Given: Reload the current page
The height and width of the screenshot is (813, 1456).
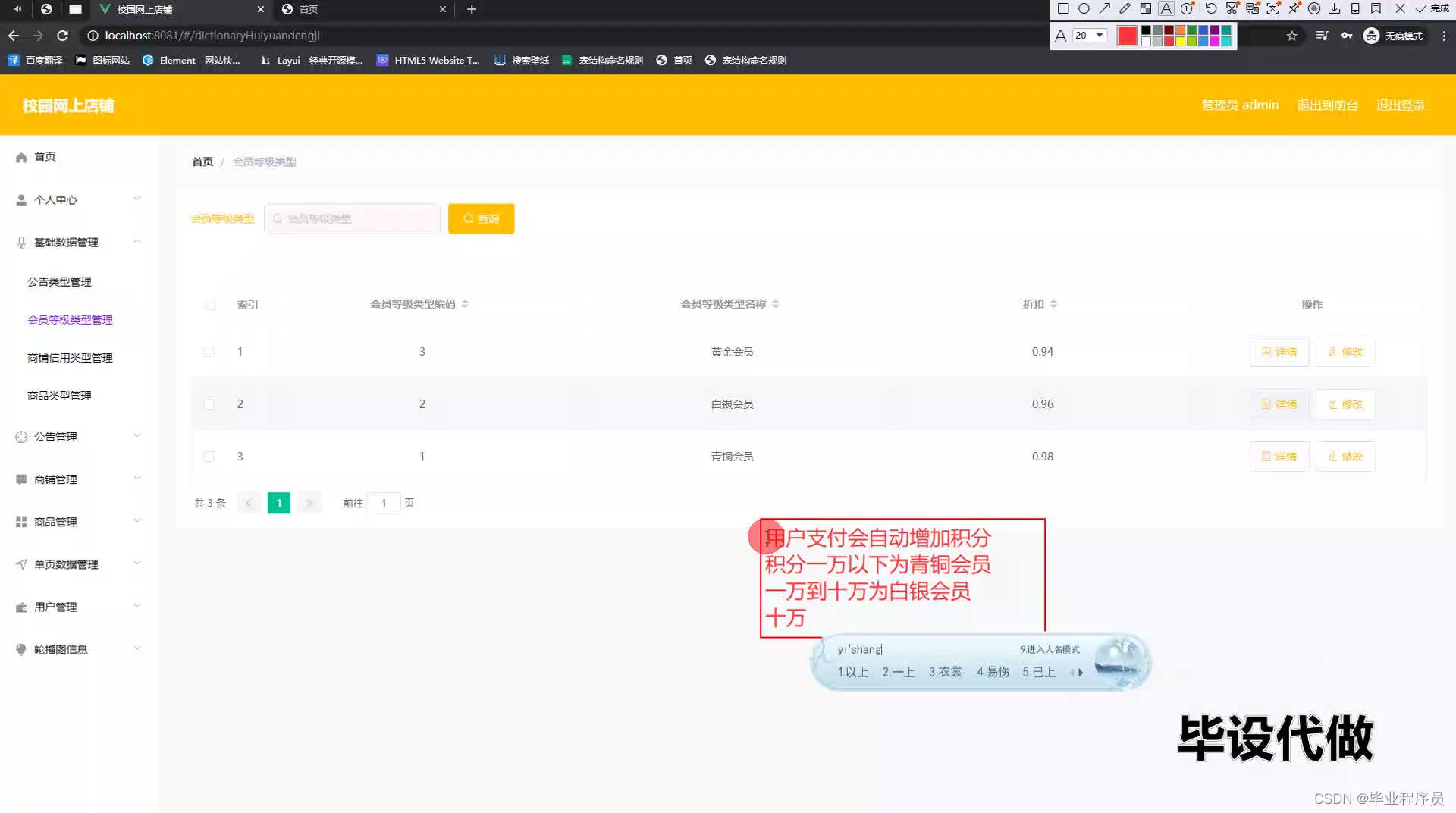Looking at the screenshot, I should (63, 36).
